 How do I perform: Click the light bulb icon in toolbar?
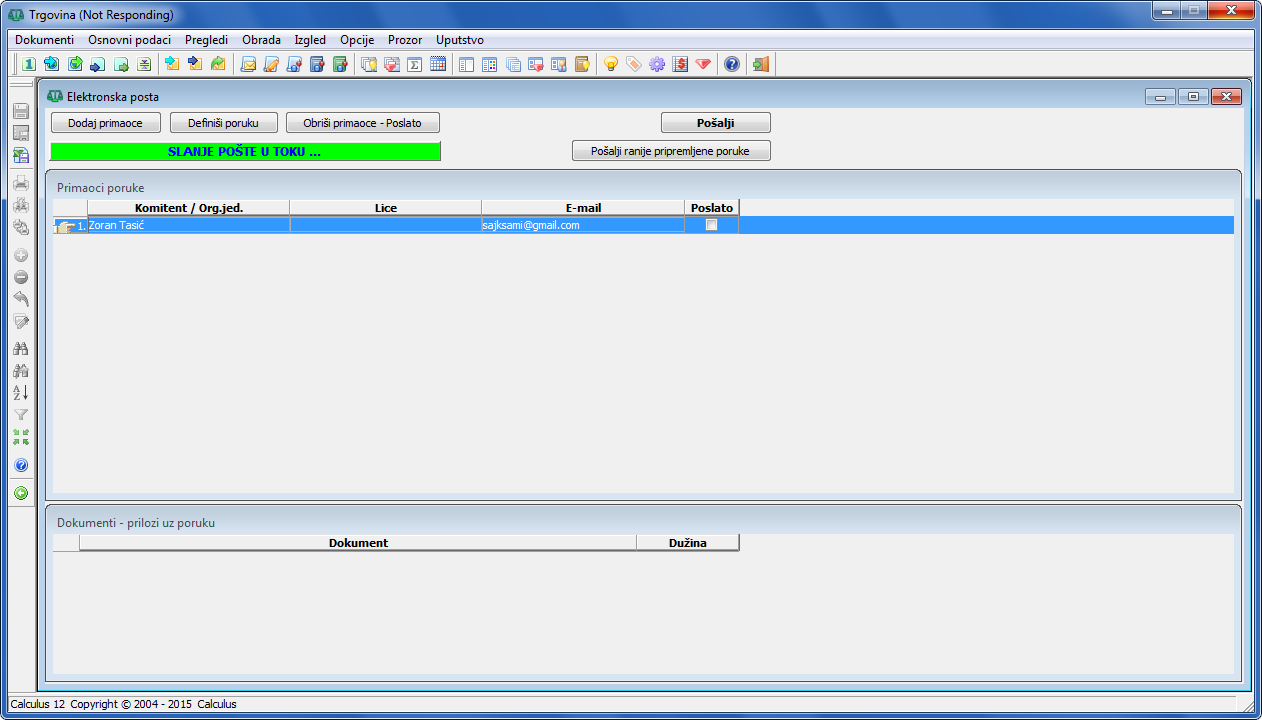point(611,64)
